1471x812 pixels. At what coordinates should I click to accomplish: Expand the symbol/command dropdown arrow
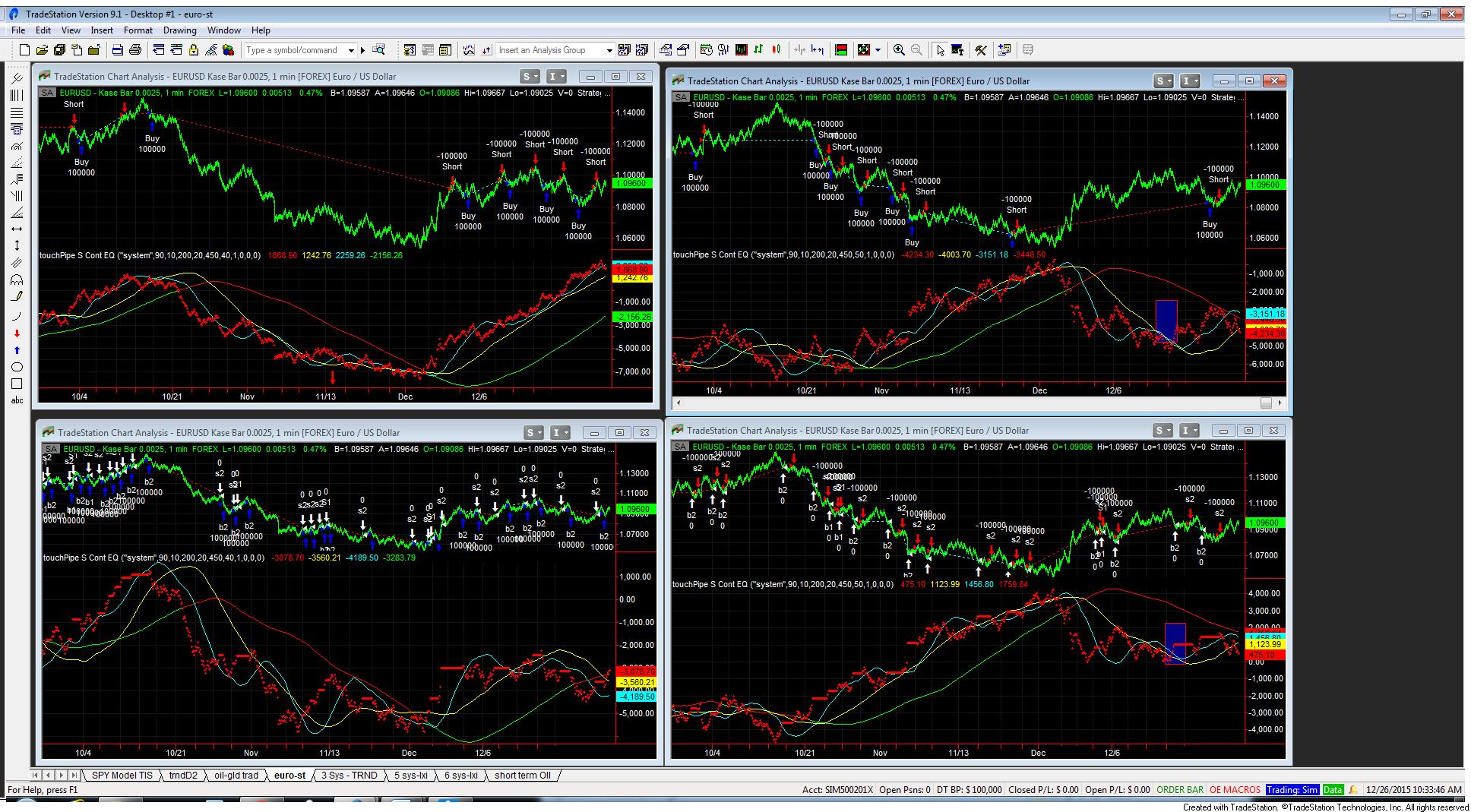pos(351,50)
